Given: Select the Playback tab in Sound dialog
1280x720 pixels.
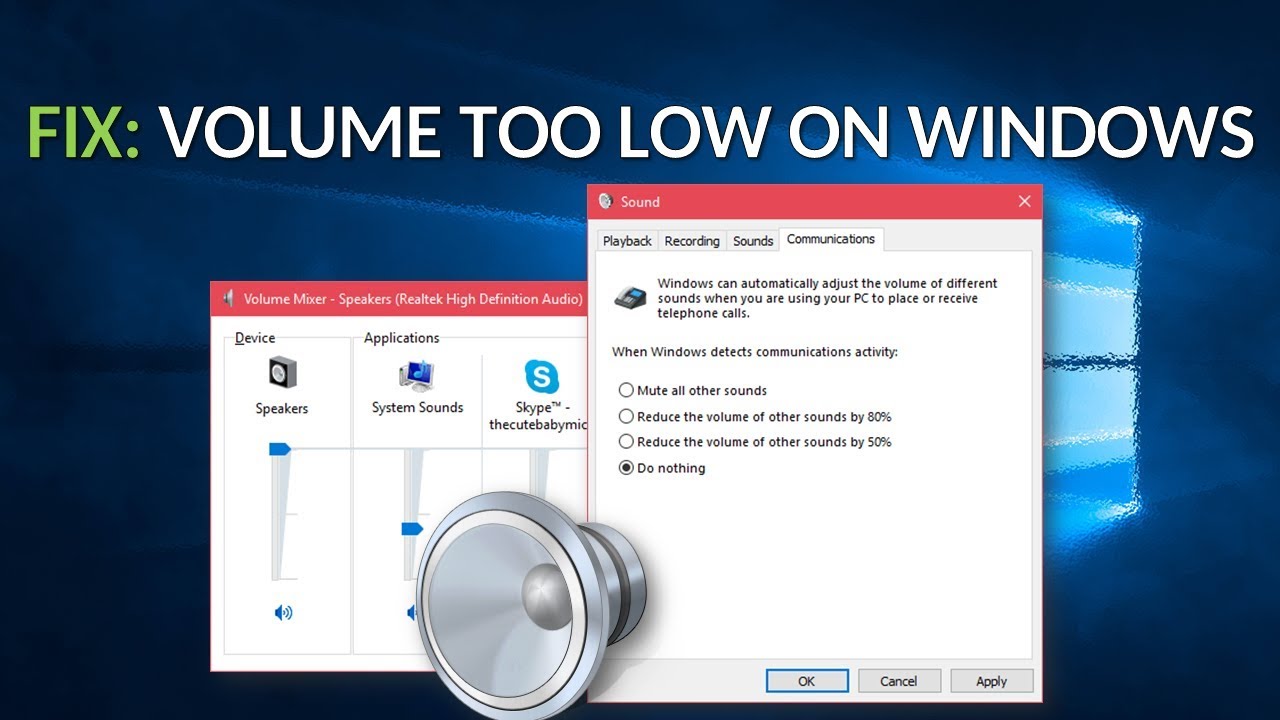Looking at the screenshot, I should coord(627,241).
